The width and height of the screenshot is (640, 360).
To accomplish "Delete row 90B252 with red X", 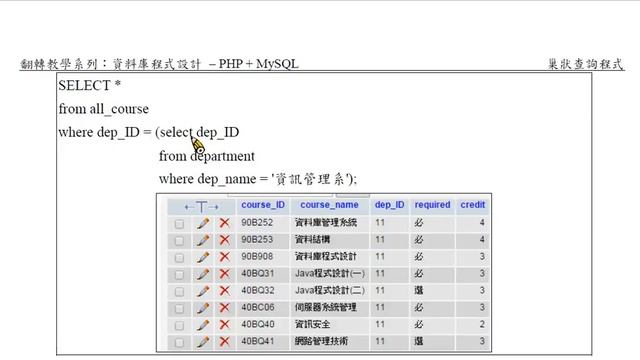I will (224, 223).
